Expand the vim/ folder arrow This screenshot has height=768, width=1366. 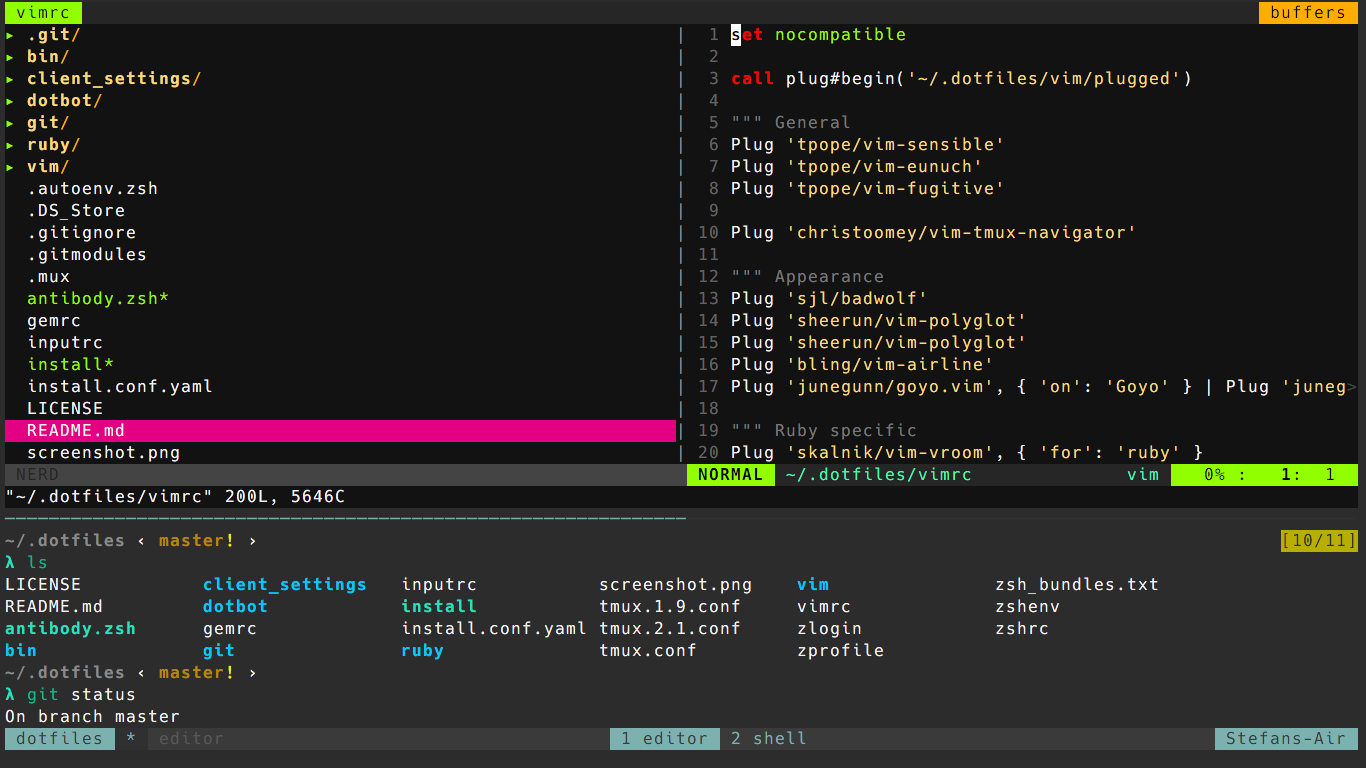tap(10, 167)
